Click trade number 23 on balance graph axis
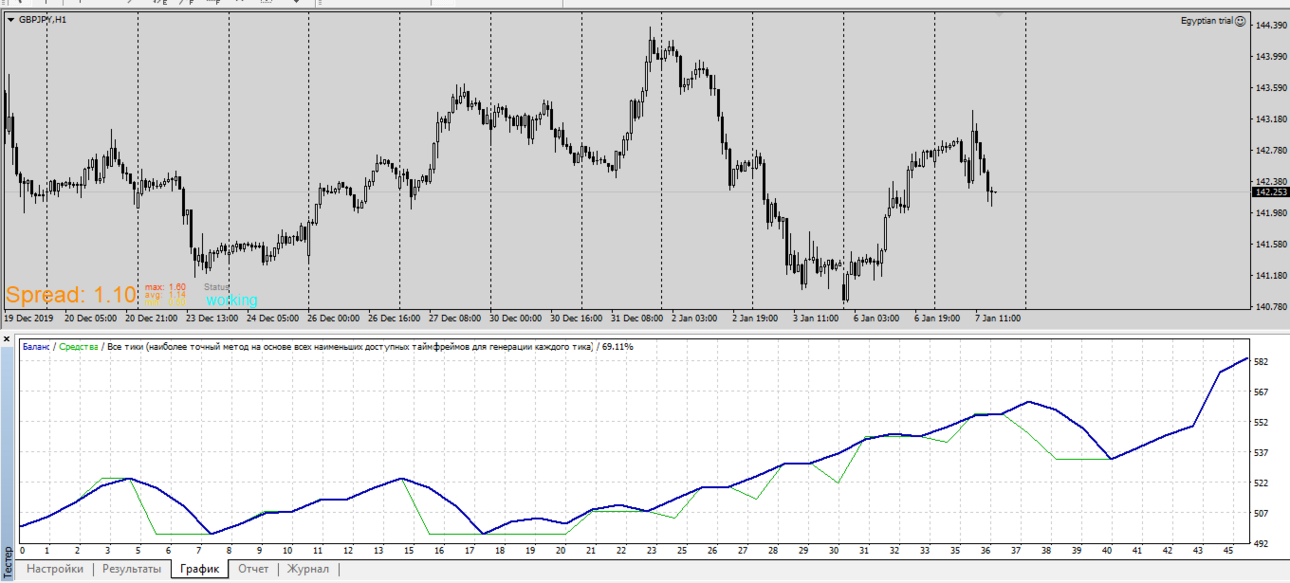 pyautogui.click(x=651, y=550)
